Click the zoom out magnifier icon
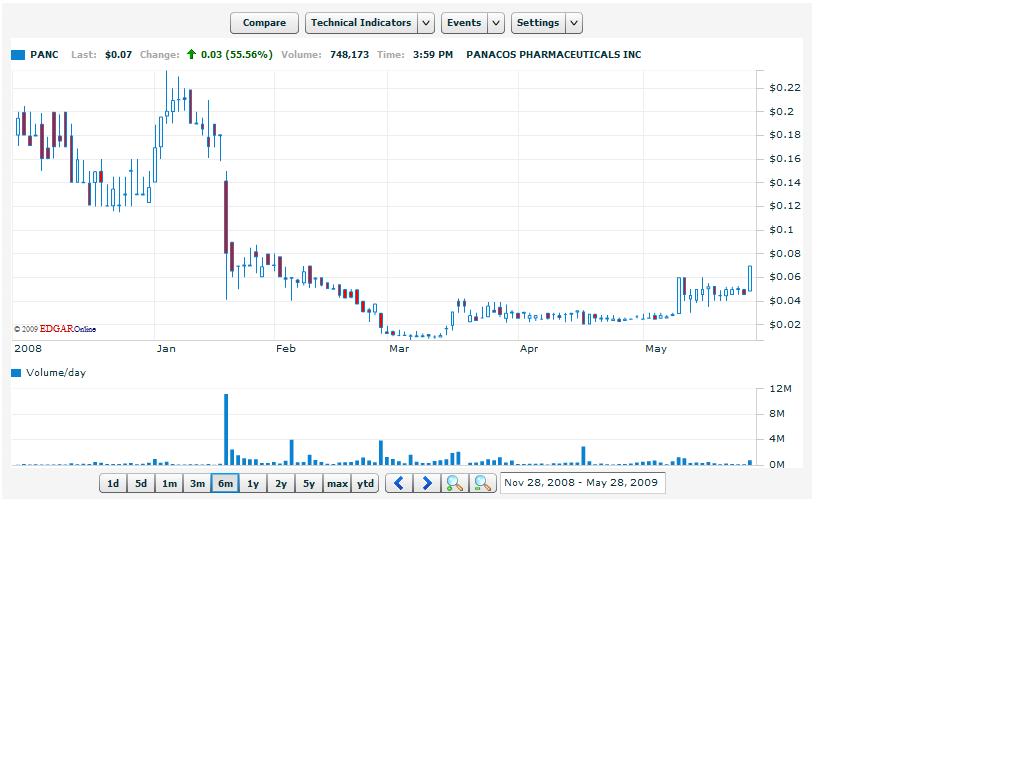Screen dimensions: 1024x768 coord(483,483)
